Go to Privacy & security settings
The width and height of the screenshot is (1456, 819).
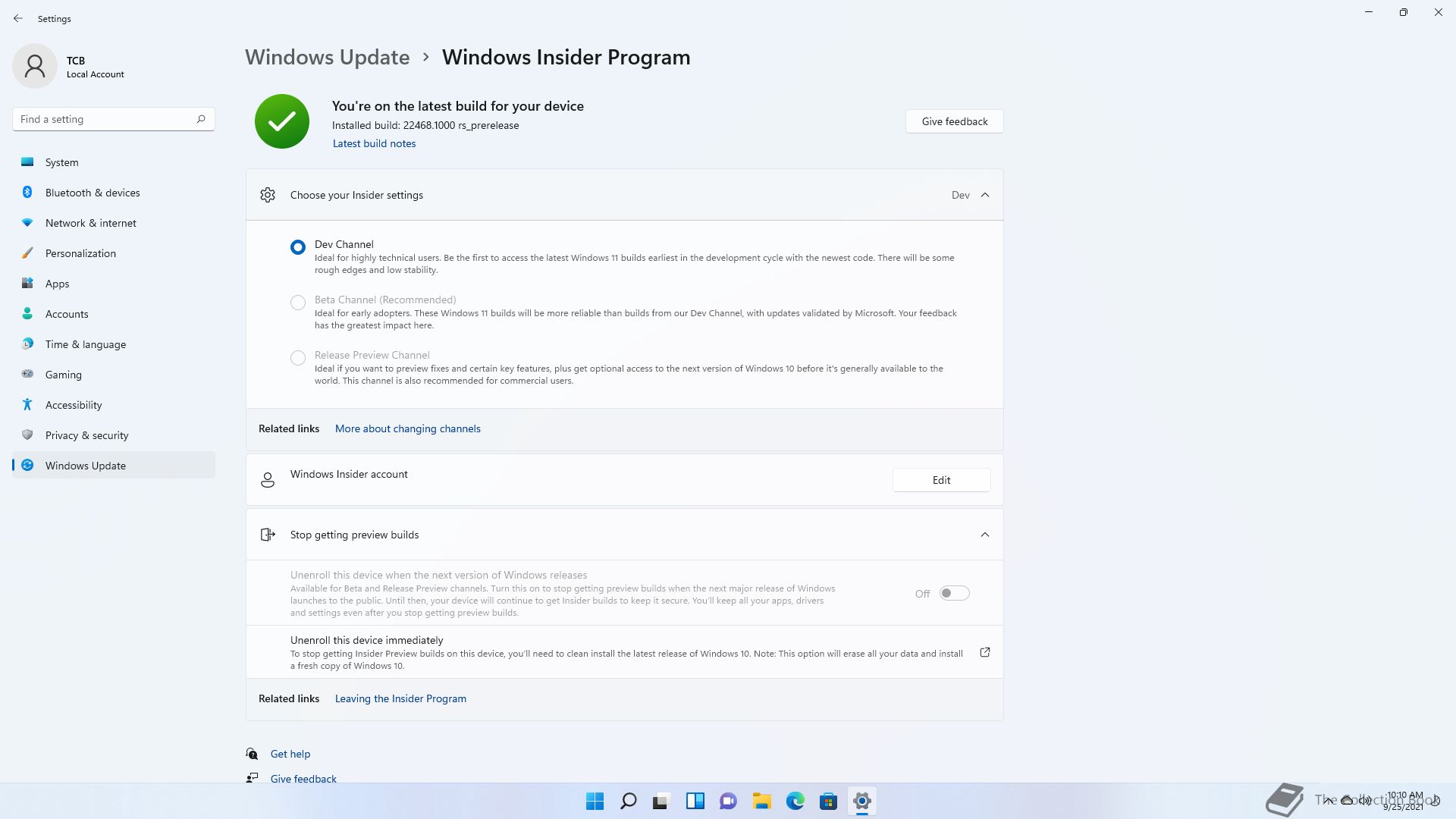point(86,435)
